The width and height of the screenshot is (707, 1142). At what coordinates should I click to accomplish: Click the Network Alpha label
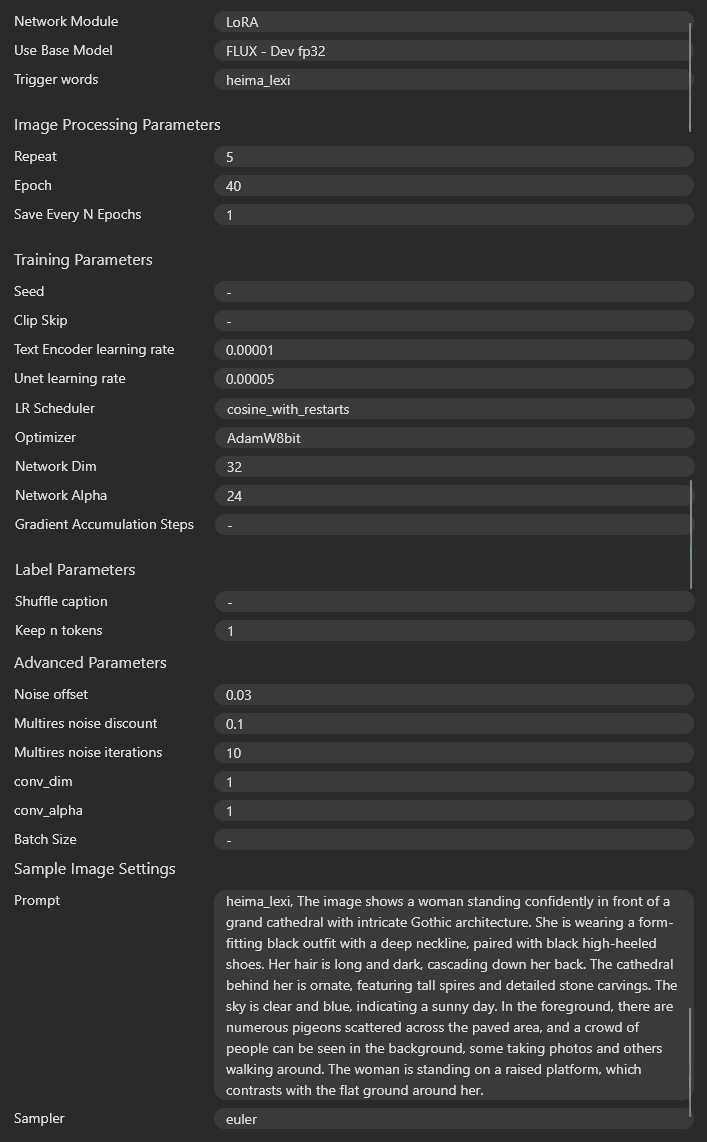tap(61, 495)
